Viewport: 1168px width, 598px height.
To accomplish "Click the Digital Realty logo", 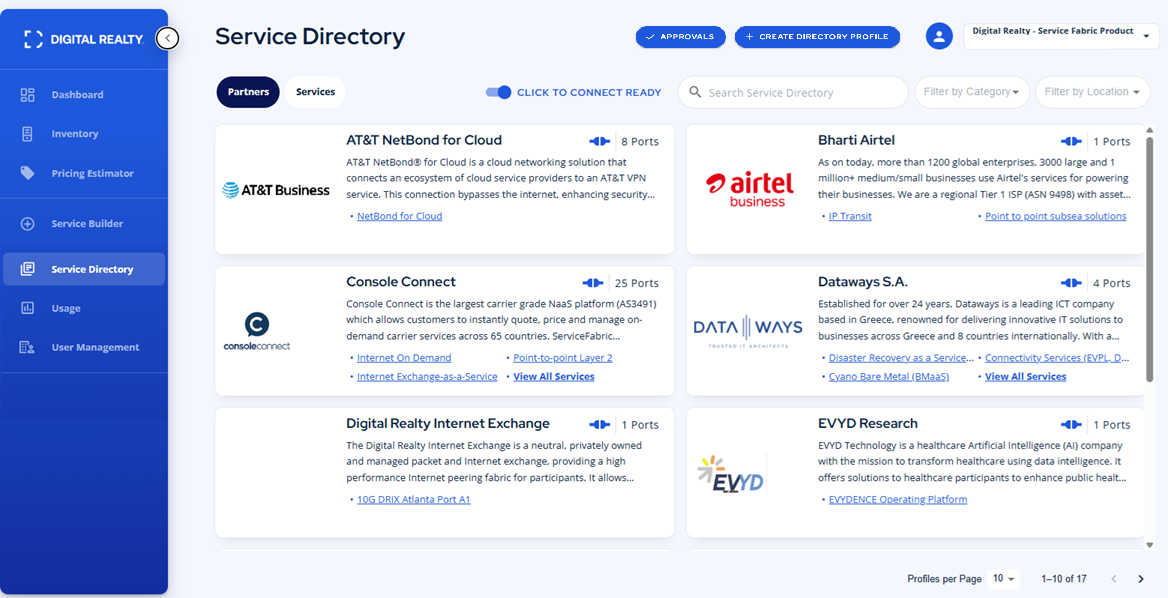I will point(83,39).
